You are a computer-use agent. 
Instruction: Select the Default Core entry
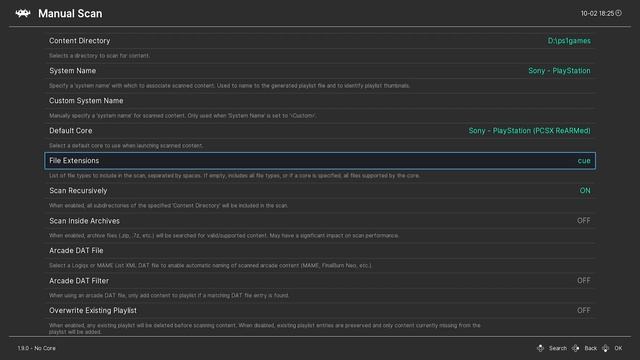coord(320,131)
